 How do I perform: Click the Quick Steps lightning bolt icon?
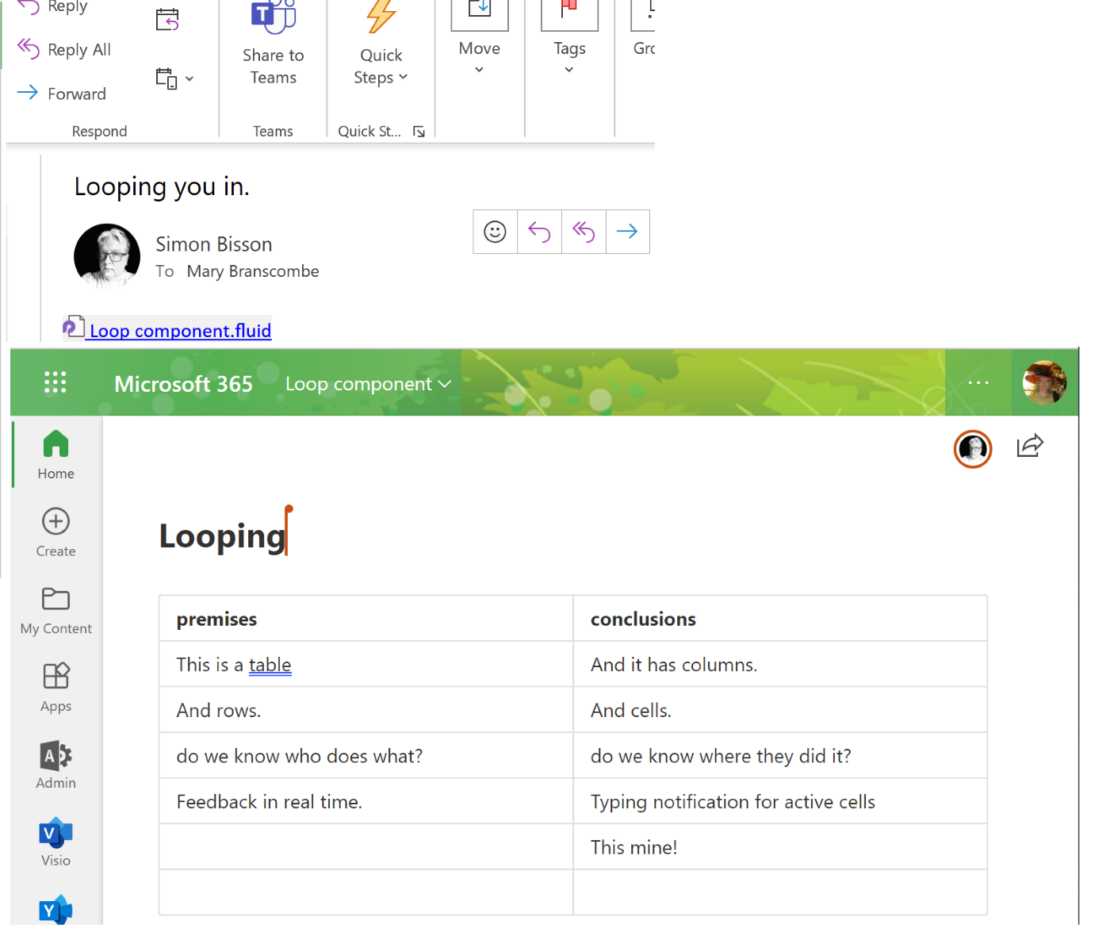click(380, 17)
